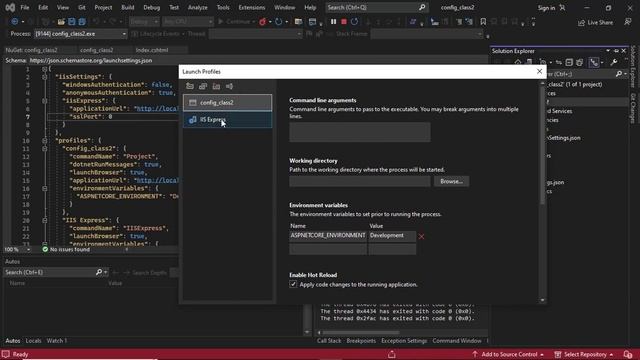Click the Browse button for working directory
The width and height of the screenshot is (640, 360).
pos(451,181)
